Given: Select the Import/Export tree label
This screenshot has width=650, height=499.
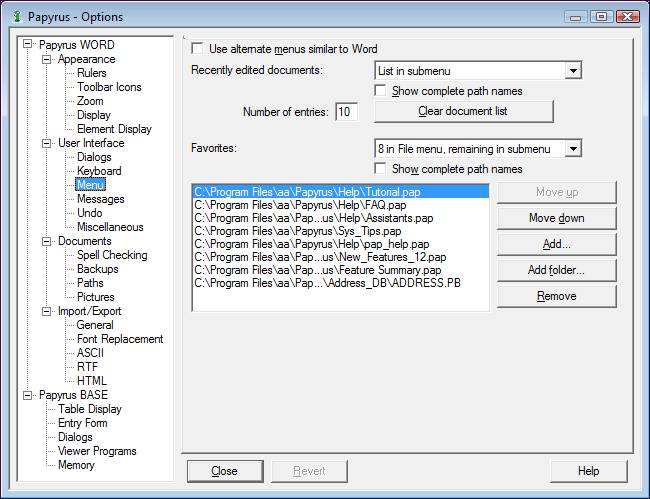Looking at the screenshot, I should 90,311.
